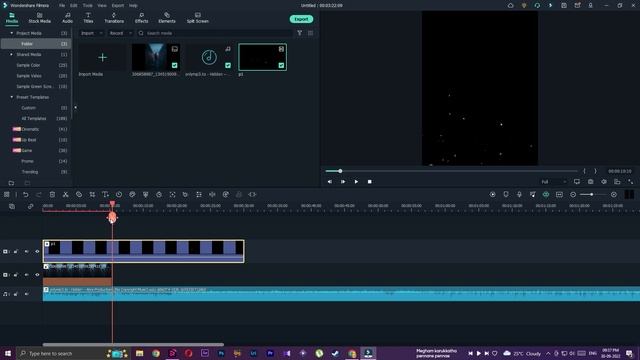Click the timeline horizontal scrollbar
This screenshot has width=640, height=360.
click(133, 344)
